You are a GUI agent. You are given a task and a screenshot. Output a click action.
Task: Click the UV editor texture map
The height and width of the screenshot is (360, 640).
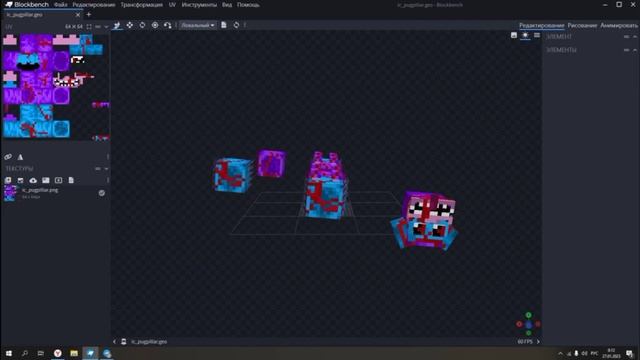[56, 87]
